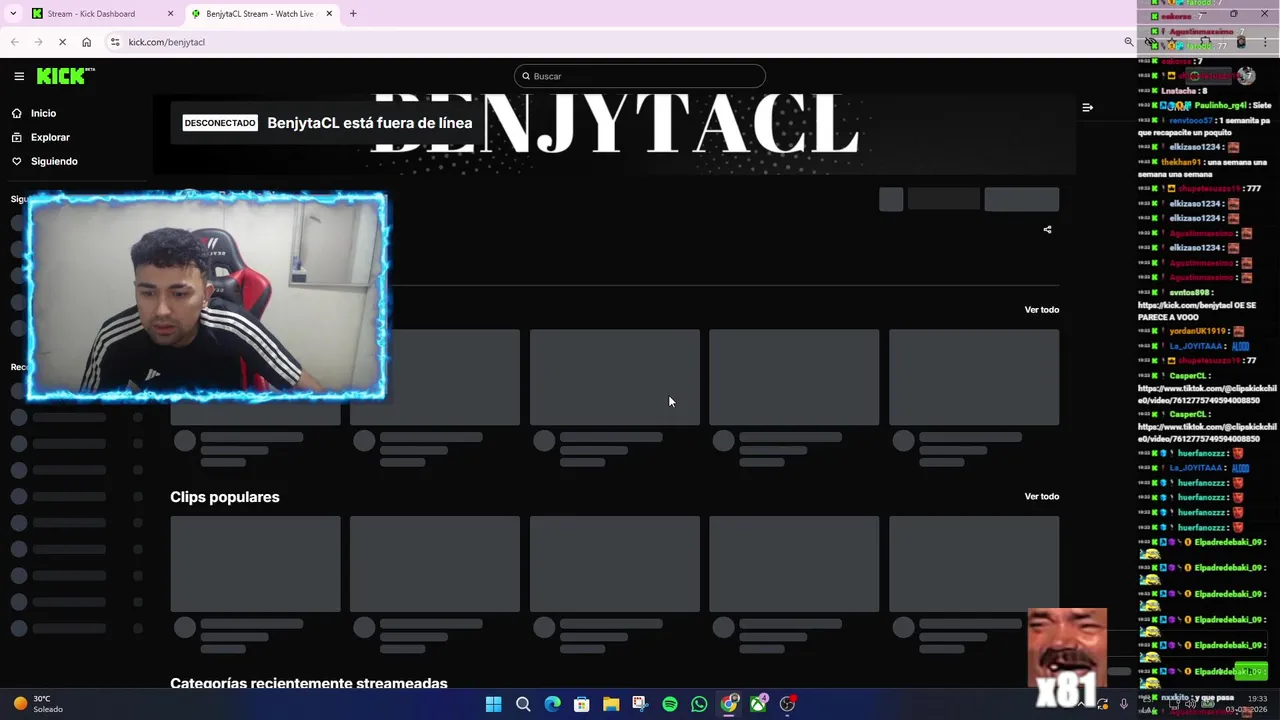1280x720 pixels.
Task: Click the share icon below the channel banner
Action: (1047, 230)
